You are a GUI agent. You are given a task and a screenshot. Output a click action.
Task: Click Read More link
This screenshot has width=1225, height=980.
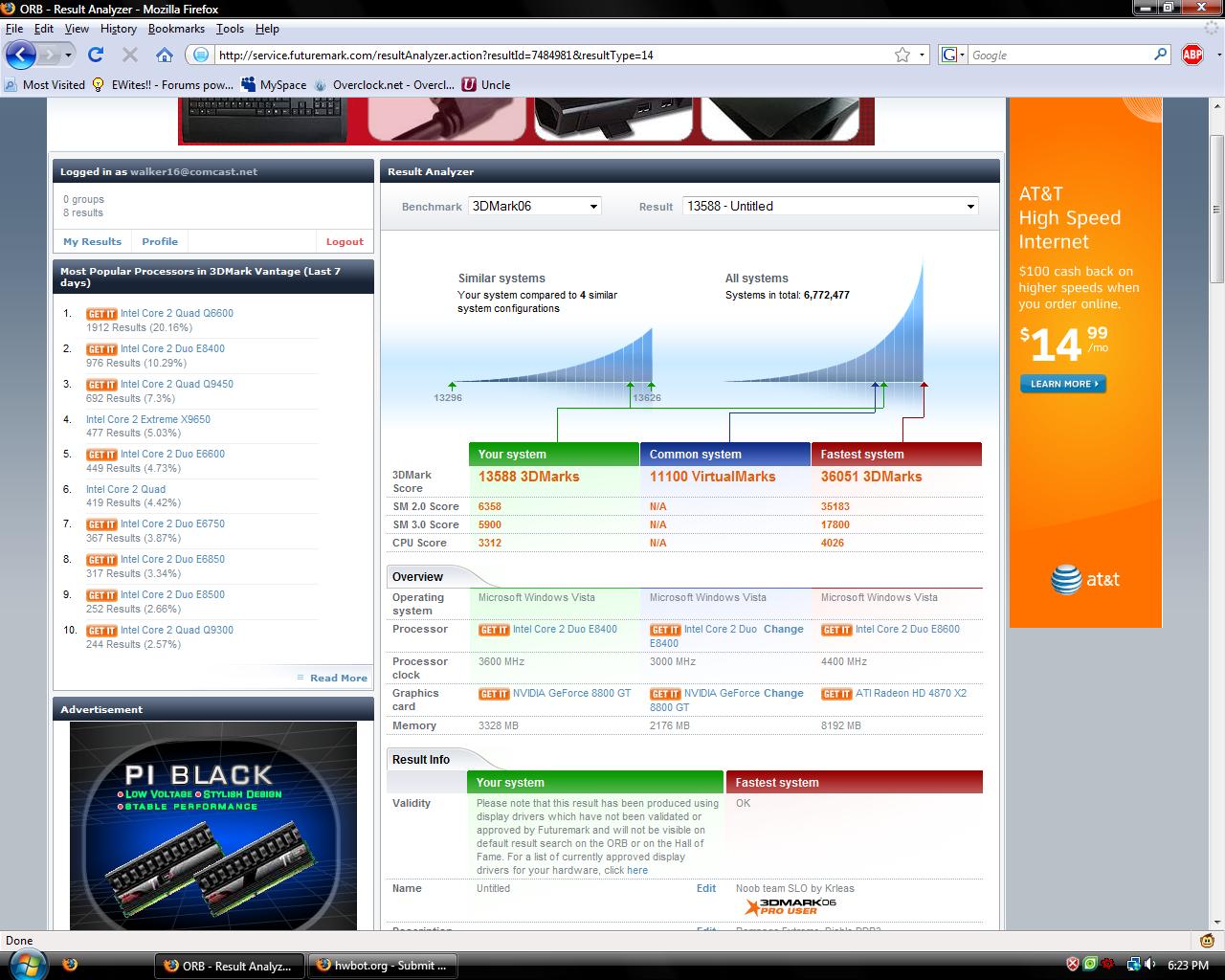coord(339,678)
